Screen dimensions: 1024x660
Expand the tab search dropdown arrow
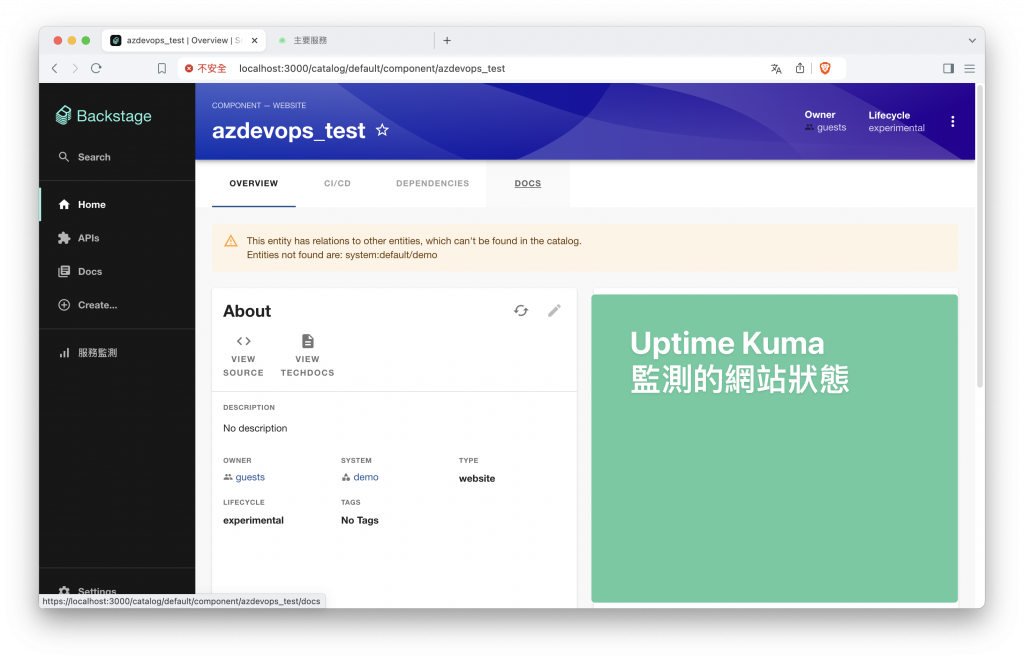tap(972, 40)
